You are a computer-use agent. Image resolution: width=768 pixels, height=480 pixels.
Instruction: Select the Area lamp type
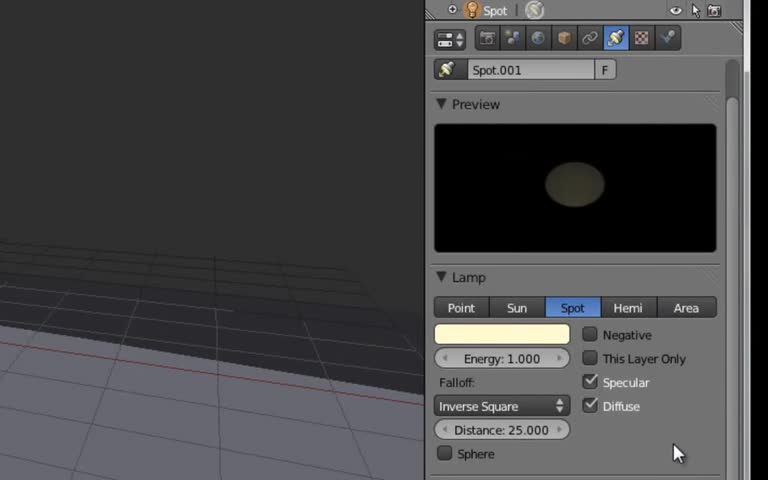[687, 308]
